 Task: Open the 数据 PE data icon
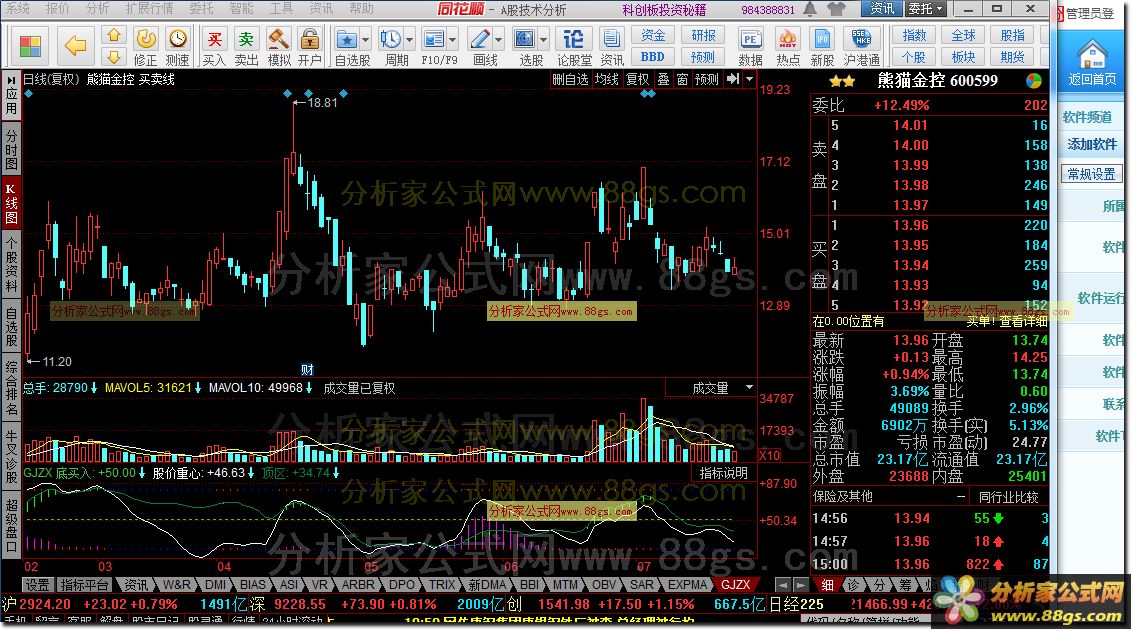click(x=750, y=39)
